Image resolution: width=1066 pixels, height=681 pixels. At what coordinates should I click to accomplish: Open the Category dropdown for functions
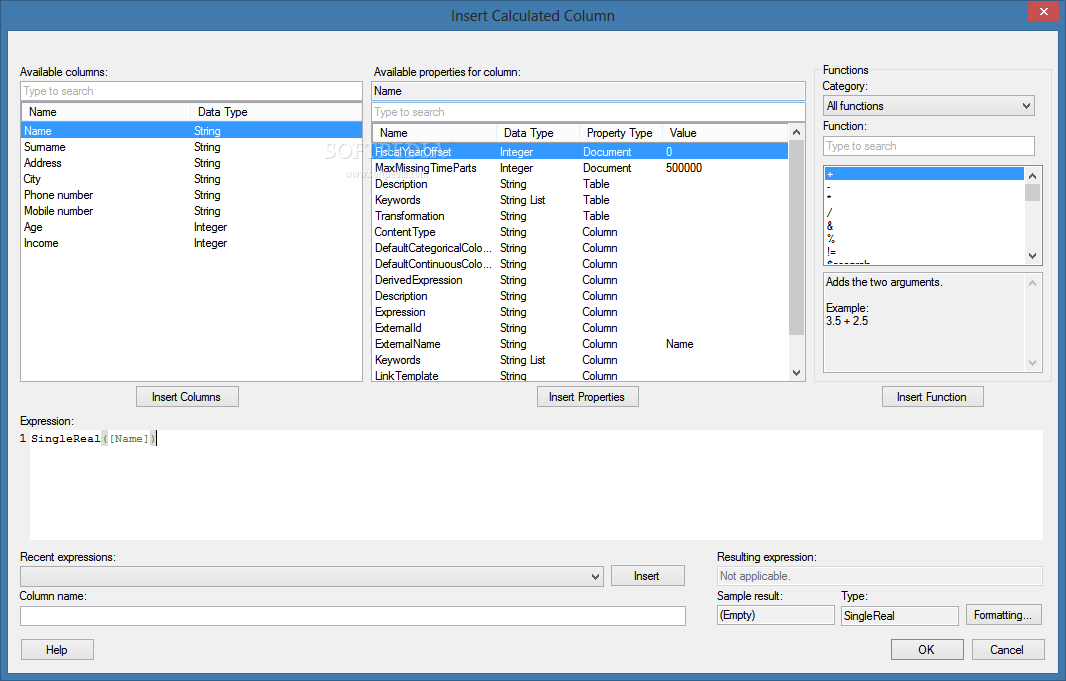click(928, 106)
